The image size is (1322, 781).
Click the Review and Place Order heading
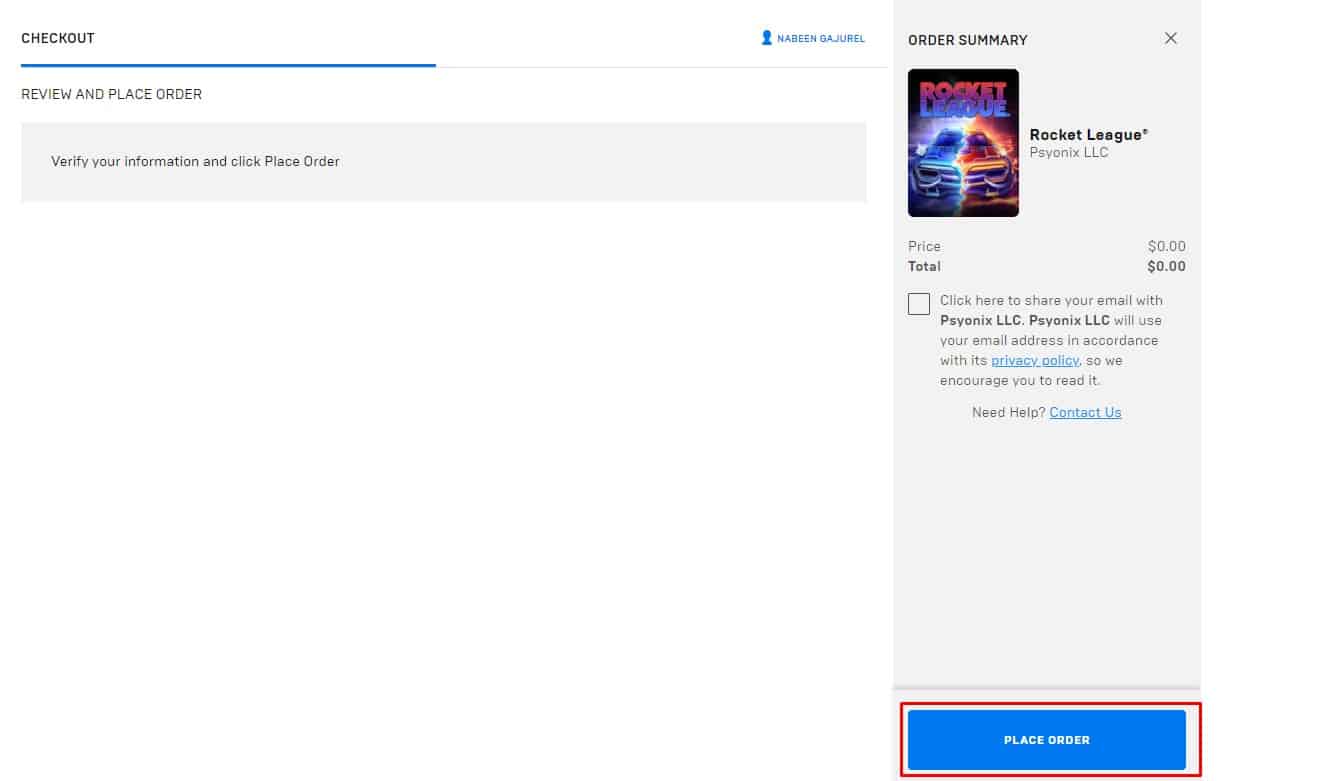coord(111,94)
